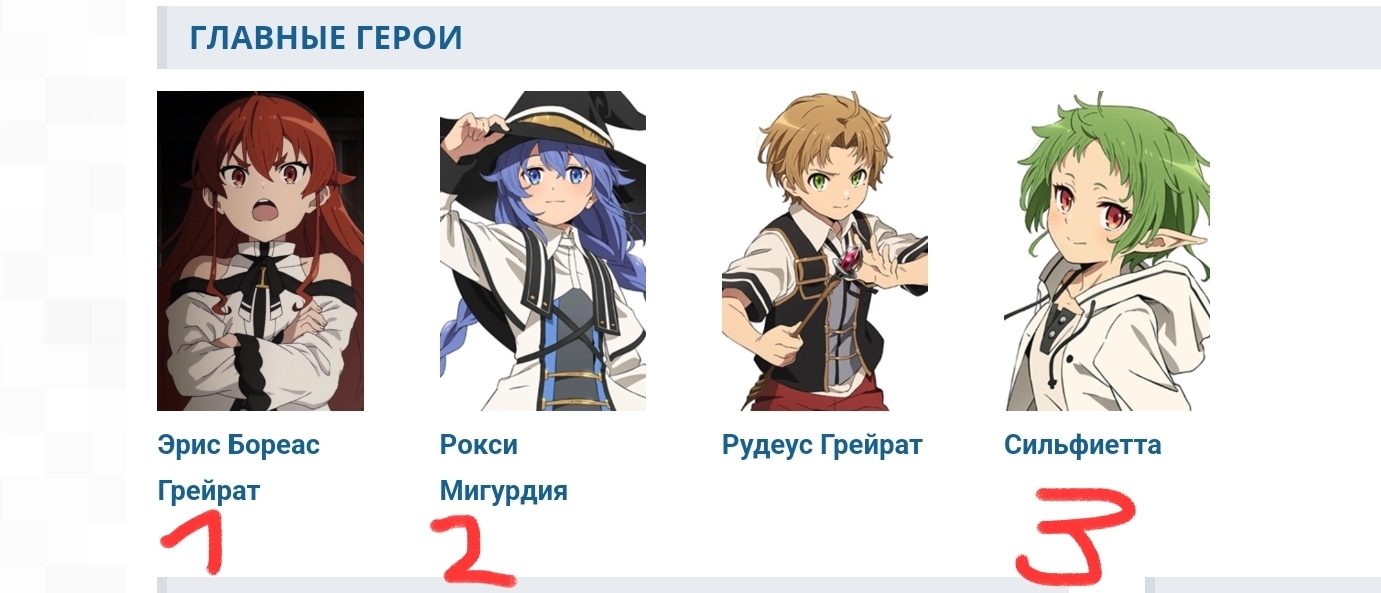Image resolution: width=1381 pixels, height=593 pixels.
Task: Click the word Мигурдия under Рокси
Action: (504, 491)
